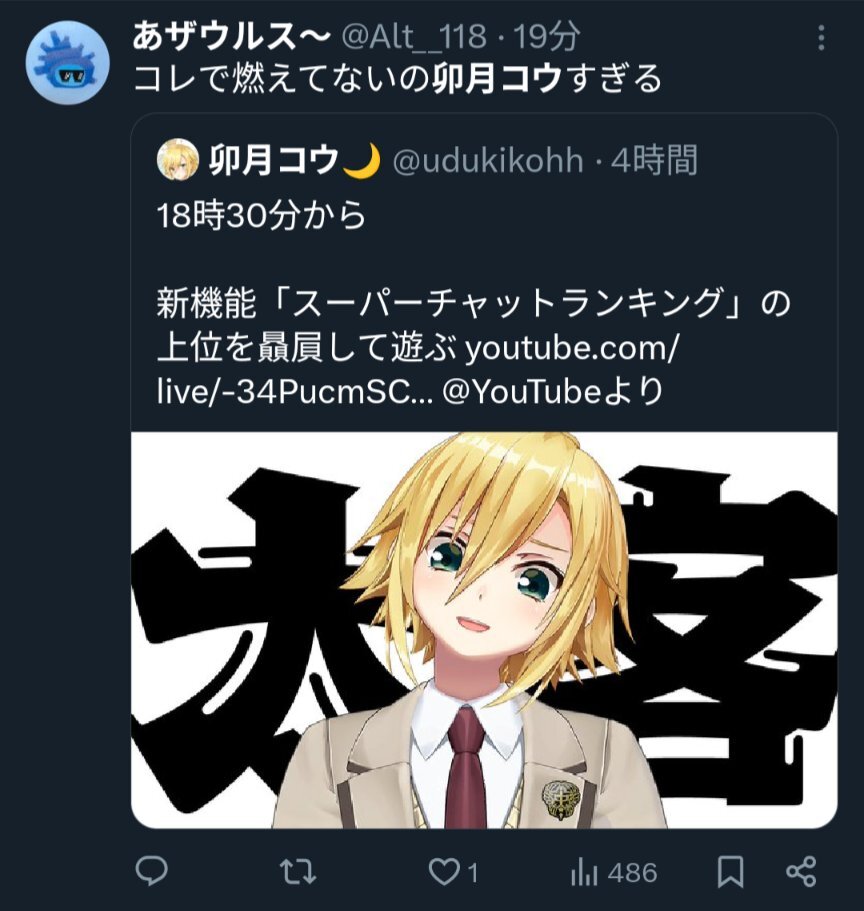
Task: Open the quoted post text about スーパーチャットランキング
Action: point(474,303)
